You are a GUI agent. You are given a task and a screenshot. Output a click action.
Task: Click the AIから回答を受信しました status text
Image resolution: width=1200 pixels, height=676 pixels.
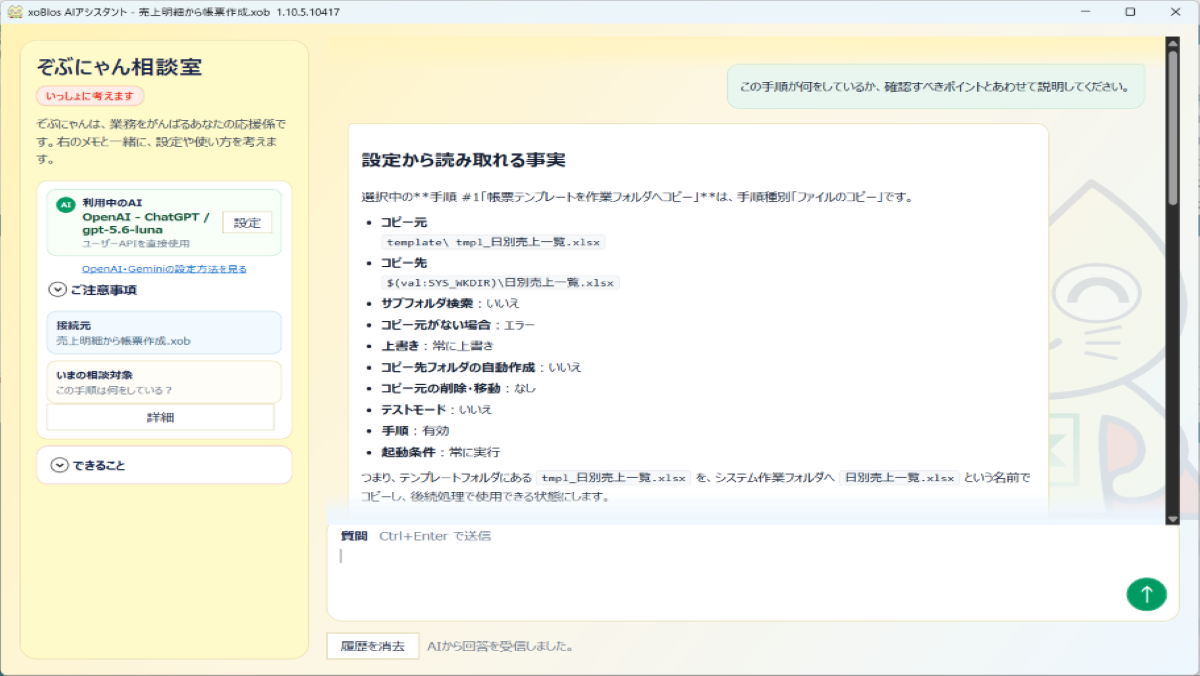[x=500, y=646]
